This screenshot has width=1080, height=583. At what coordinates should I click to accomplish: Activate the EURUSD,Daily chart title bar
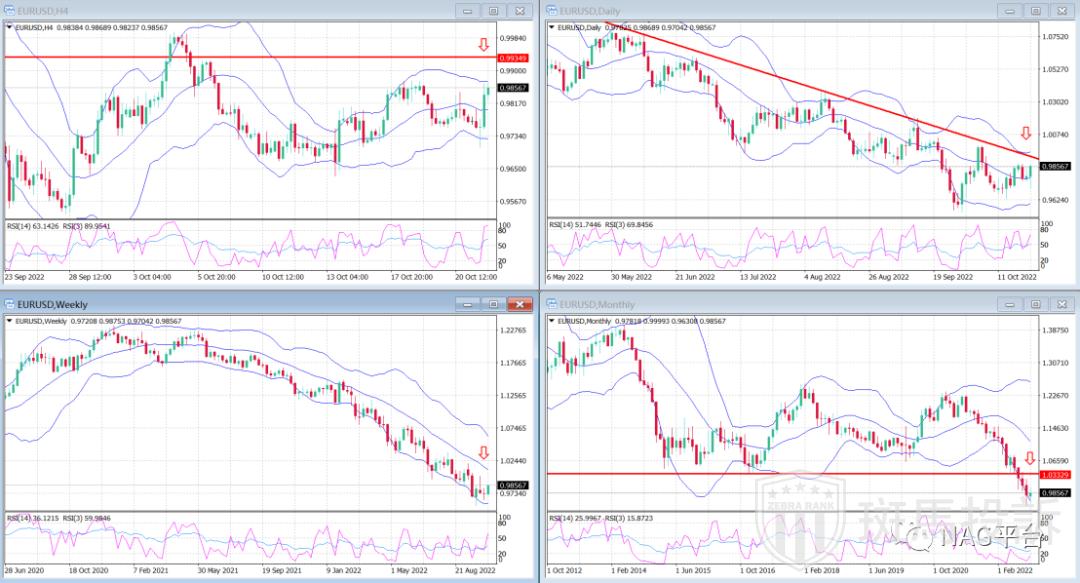click(780, 10)
